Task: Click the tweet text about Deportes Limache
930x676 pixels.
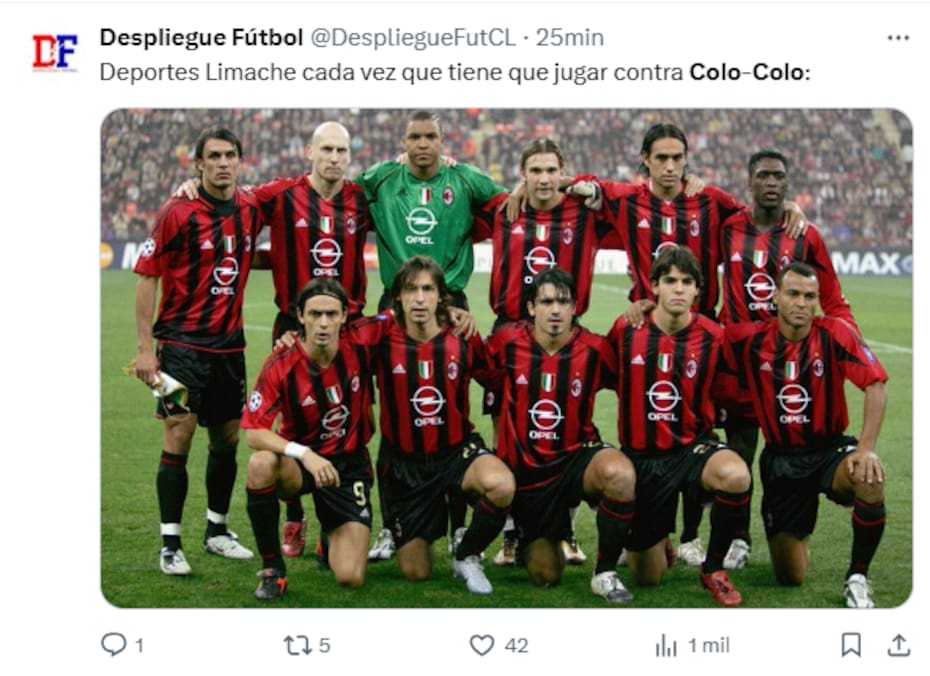Action: [x=454, y=72]
